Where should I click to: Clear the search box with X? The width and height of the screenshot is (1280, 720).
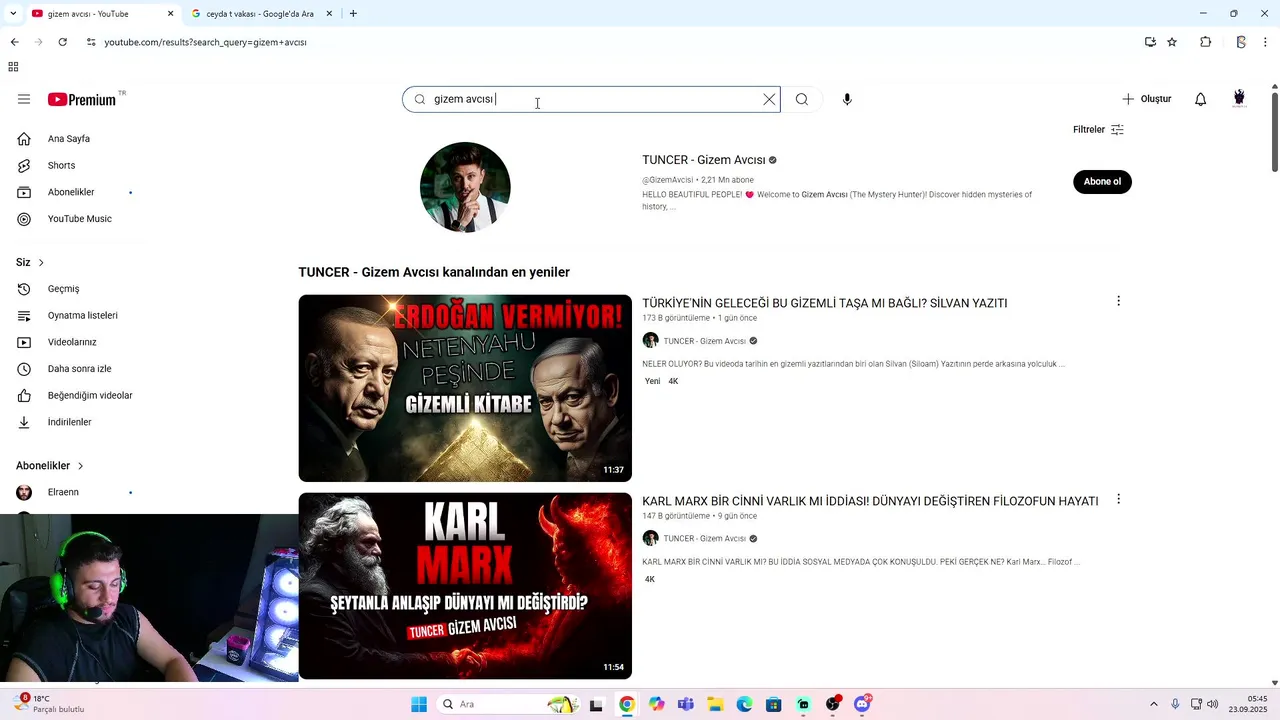769,99
